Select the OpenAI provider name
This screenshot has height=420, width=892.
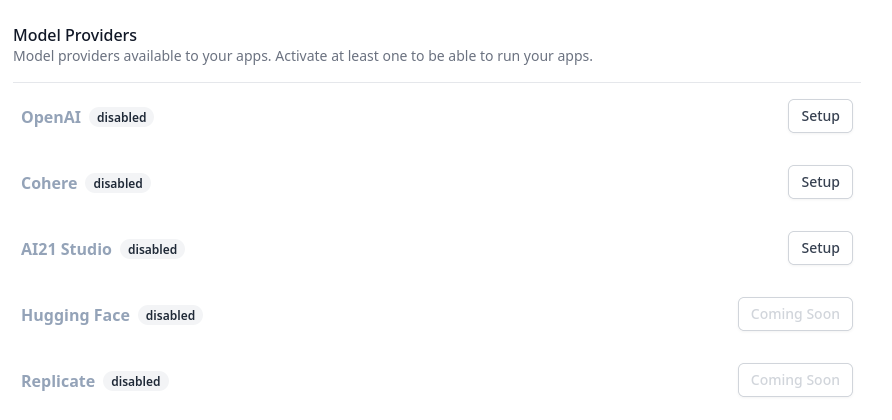tap(51, 117)
